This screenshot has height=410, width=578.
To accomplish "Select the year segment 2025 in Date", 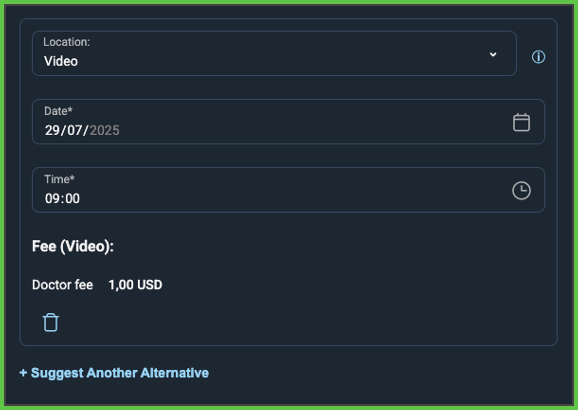I will click(x=104, y=130).
